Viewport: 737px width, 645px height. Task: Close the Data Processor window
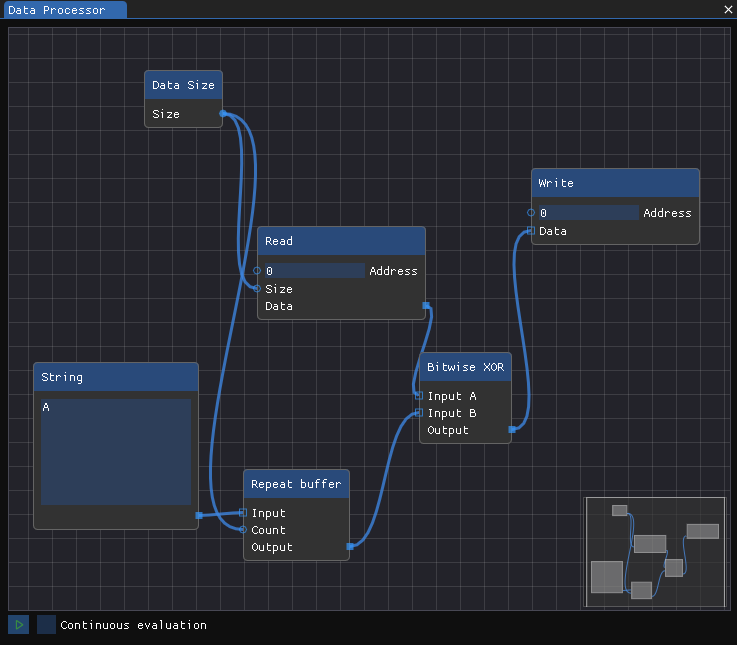tap(728, 9)
